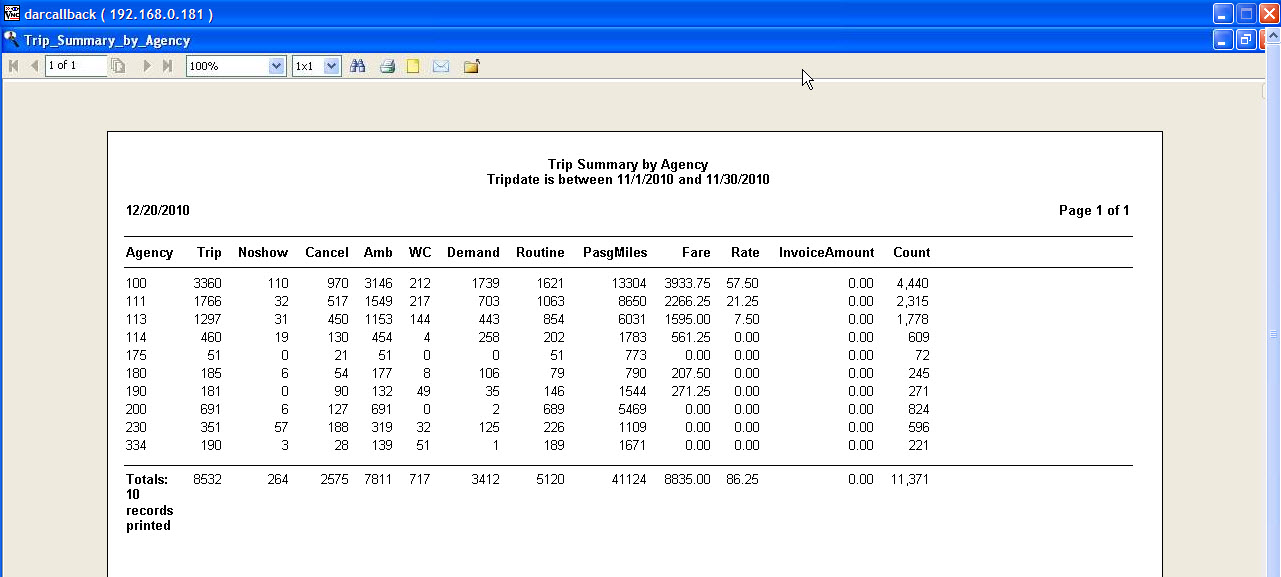Click trip value '3360'

point(208,284)
